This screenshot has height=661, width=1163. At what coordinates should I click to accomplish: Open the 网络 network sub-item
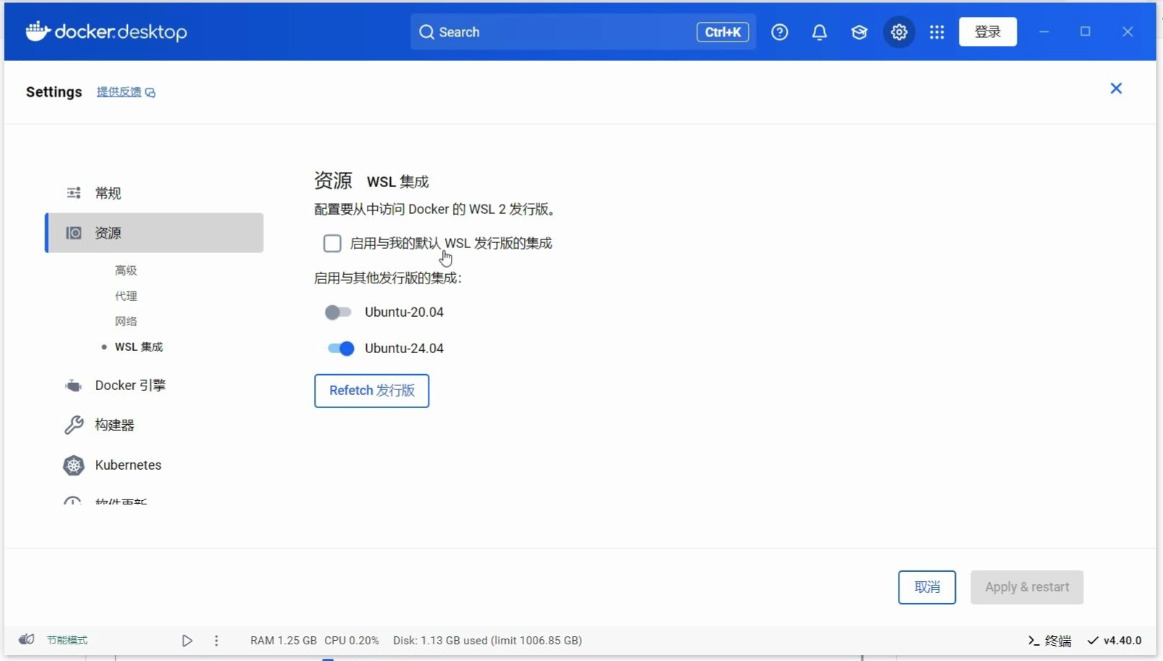tap(126, 321)
